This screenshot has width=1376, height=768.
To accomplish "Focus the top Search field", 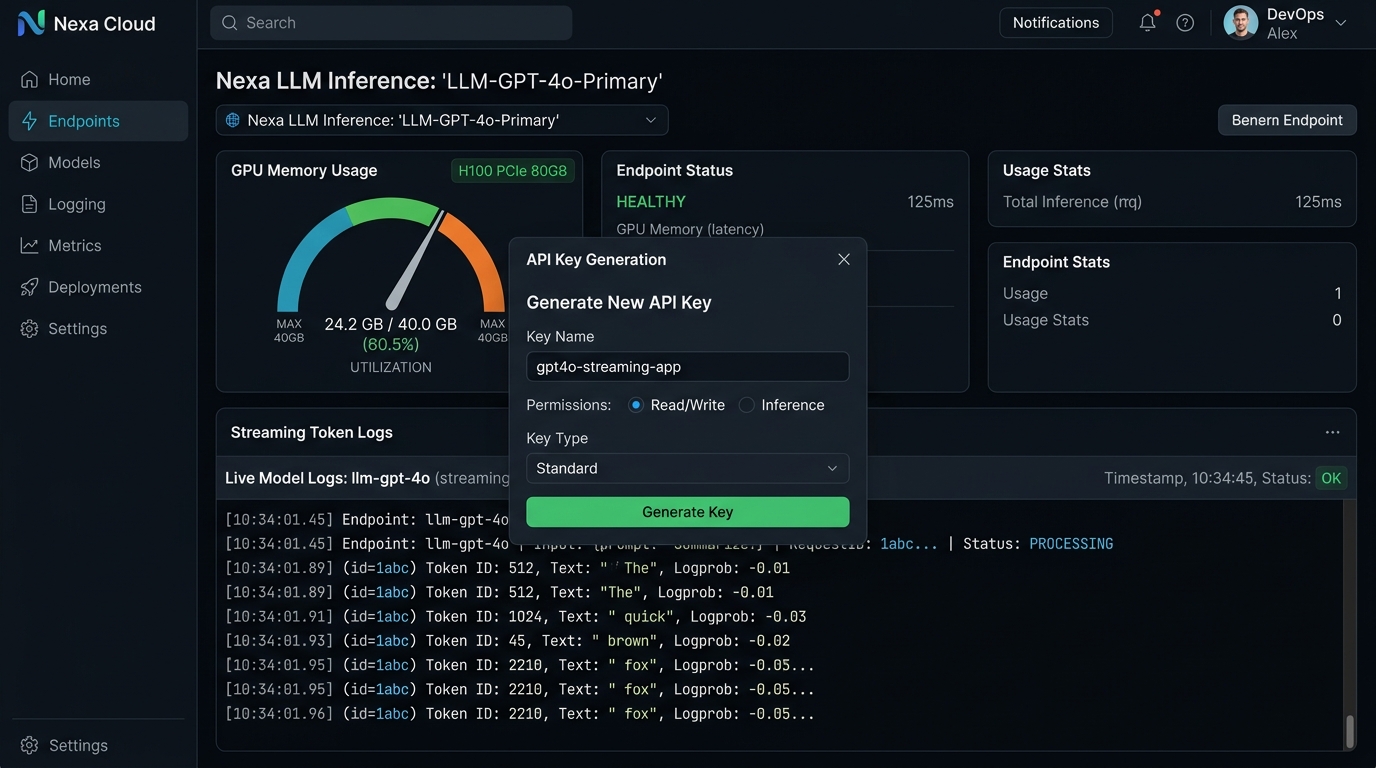I will 391,22.
